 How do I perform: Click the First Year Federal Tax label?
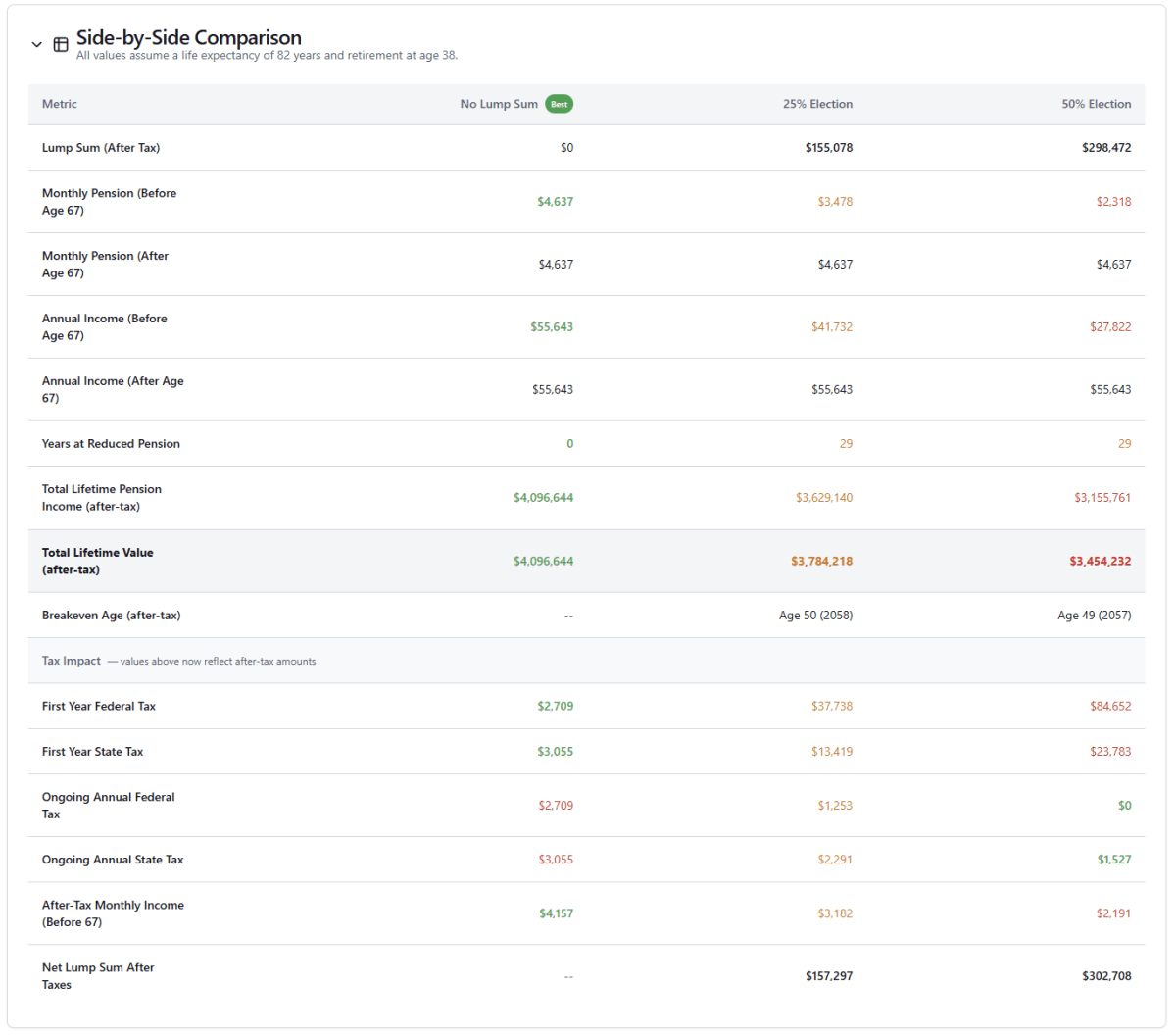[99, 706]
